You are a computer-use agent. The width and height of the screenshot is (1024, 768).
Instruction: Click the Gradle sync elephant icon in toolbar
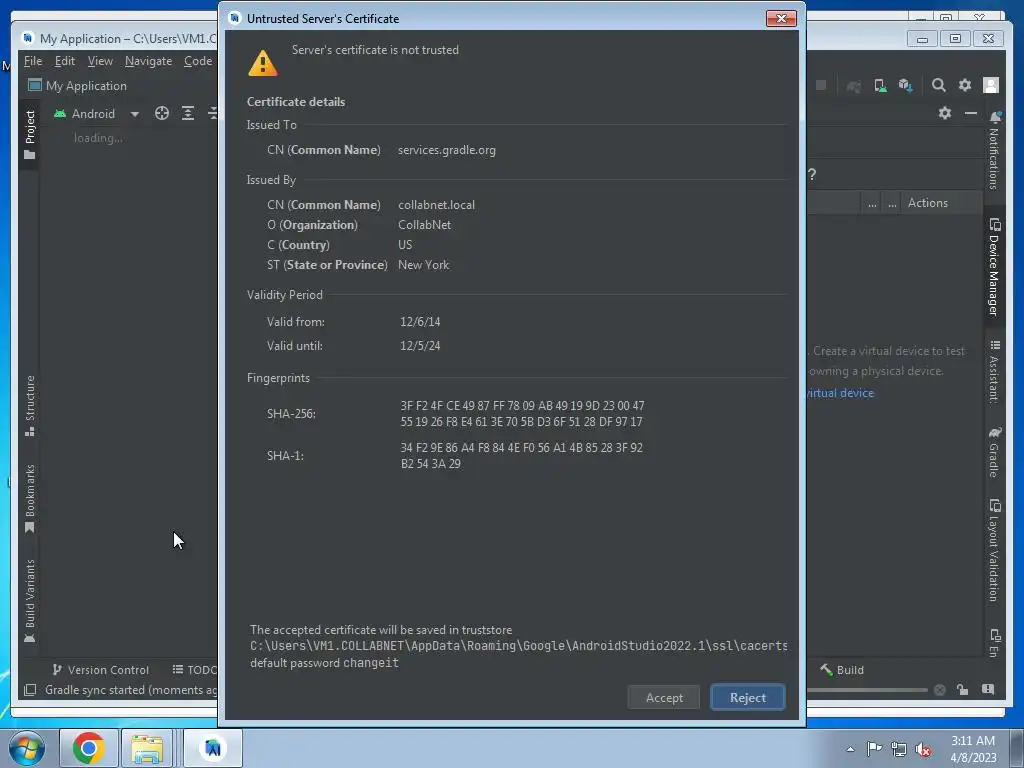click(x=853, y=86)
